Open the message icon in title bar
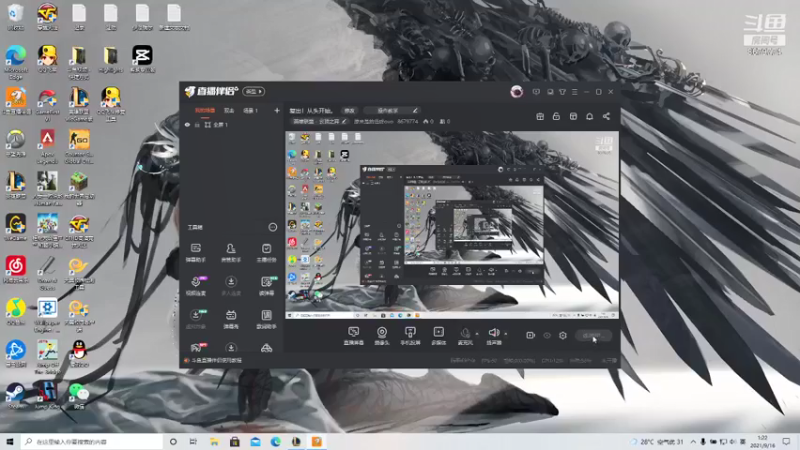Viewport: 800px width, 450px height. pos(536,92)
